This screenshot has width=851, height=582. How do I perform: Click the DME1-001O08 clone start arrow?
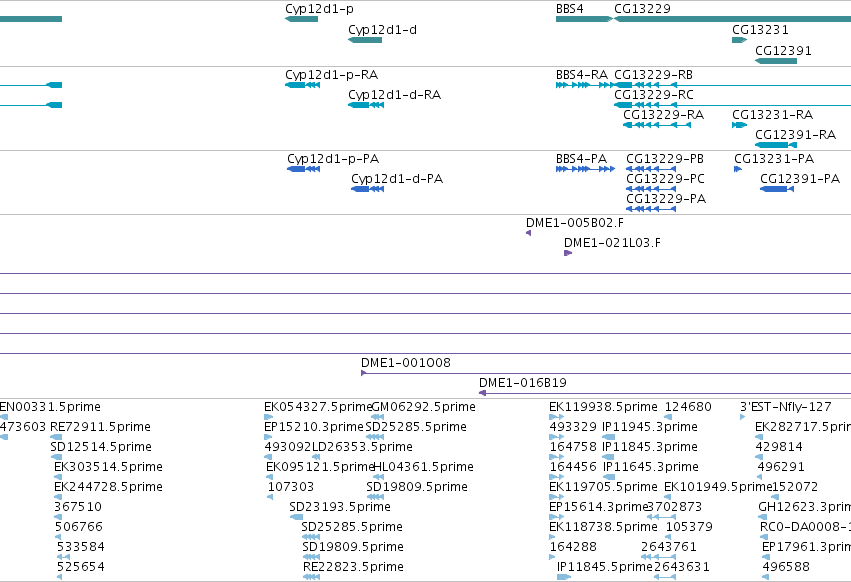click(x=364, y=373)
